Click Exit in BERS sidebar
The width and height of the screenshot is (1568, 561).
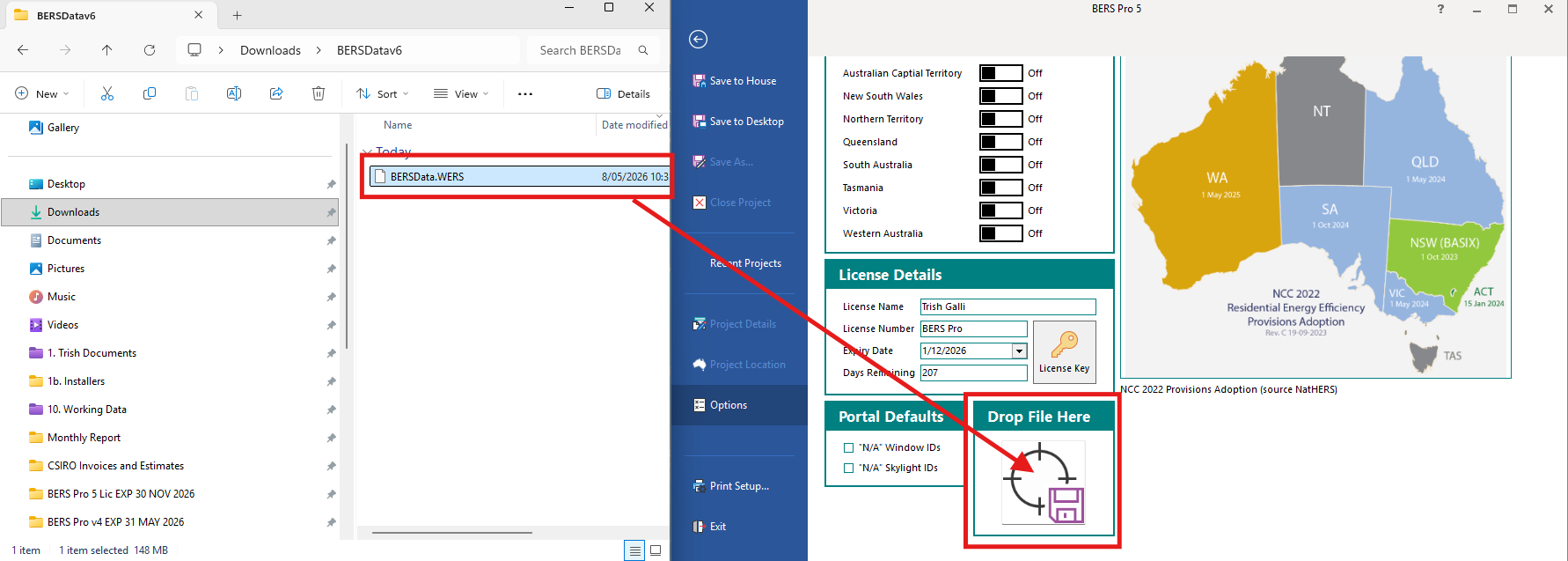(x=709, y=527)
